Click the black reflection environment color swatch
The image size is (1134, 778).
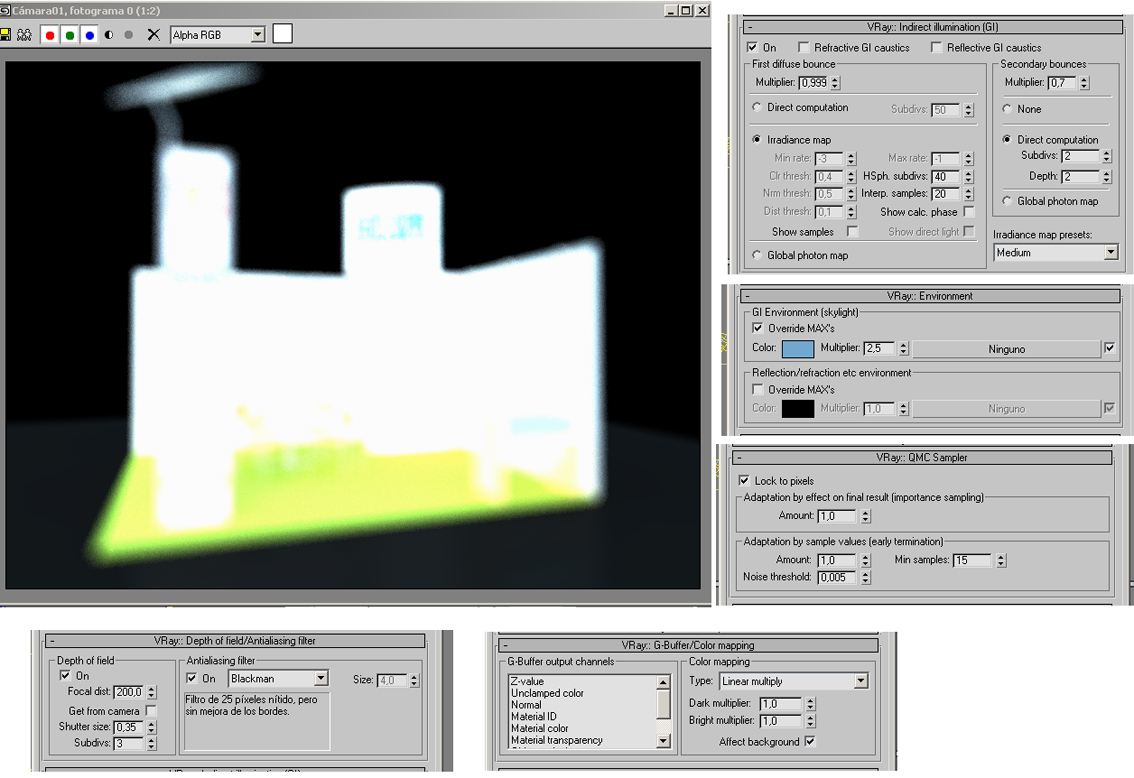click(798, 409)
